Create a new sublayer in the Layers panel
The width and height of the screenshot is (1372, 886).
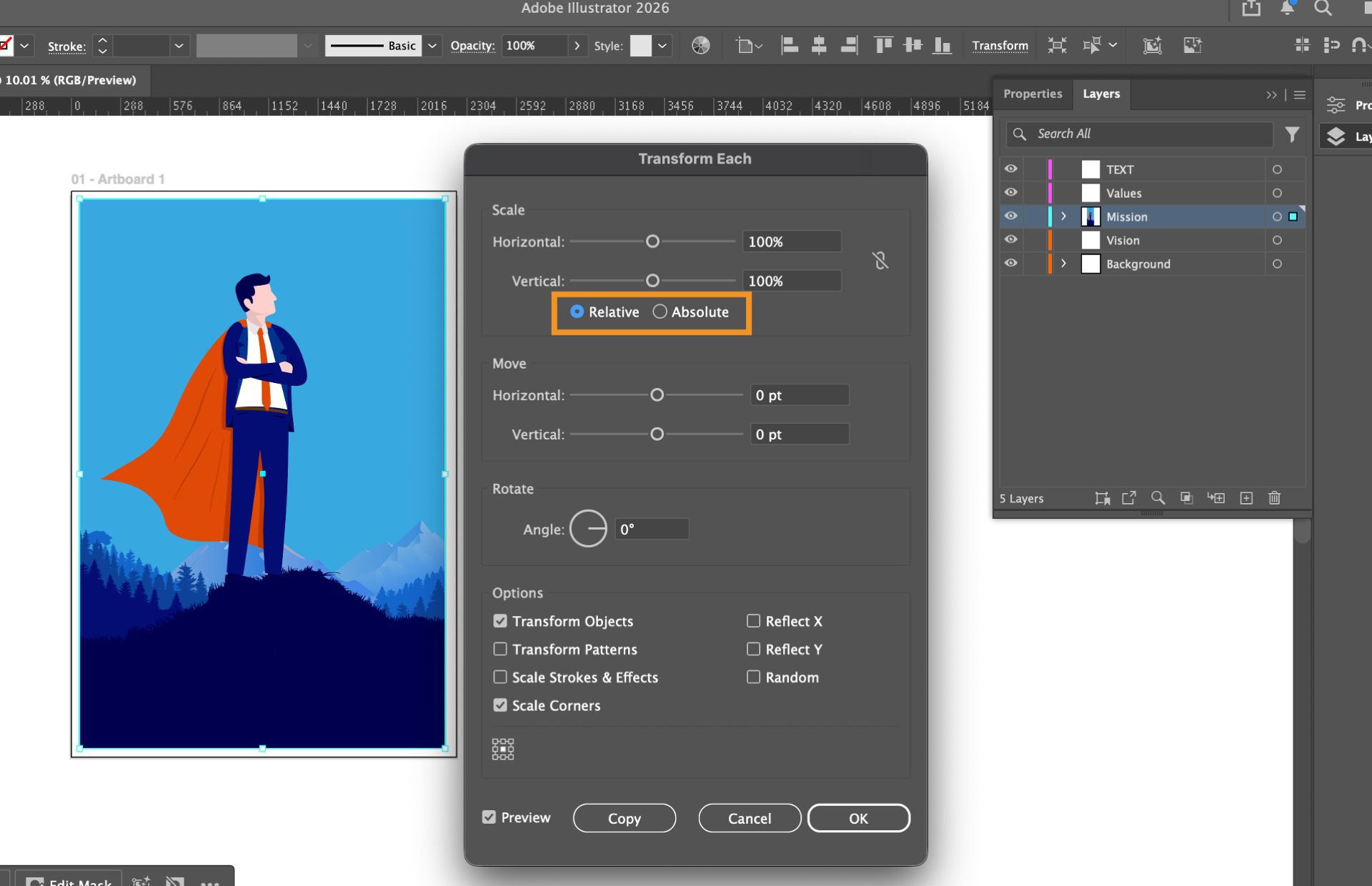[x=1217, y=498]
